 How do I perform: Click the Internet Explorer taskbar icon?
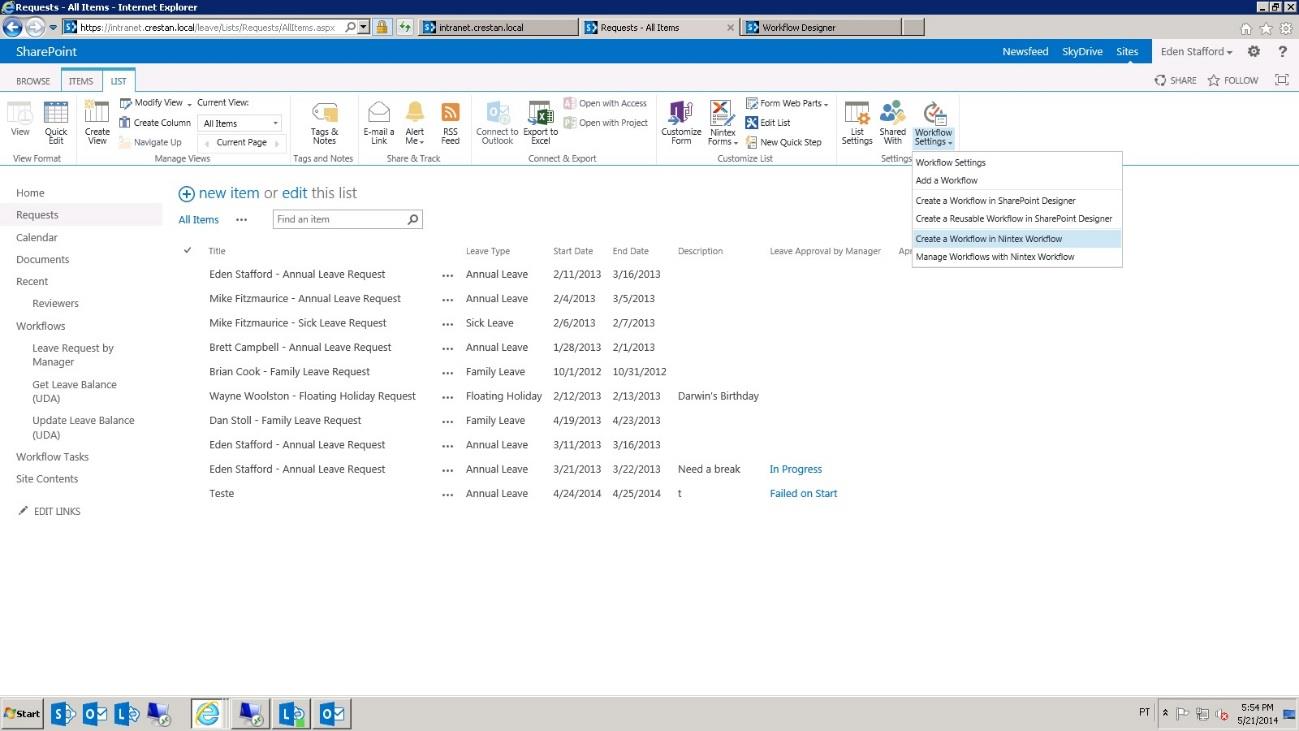click(208, 713)
